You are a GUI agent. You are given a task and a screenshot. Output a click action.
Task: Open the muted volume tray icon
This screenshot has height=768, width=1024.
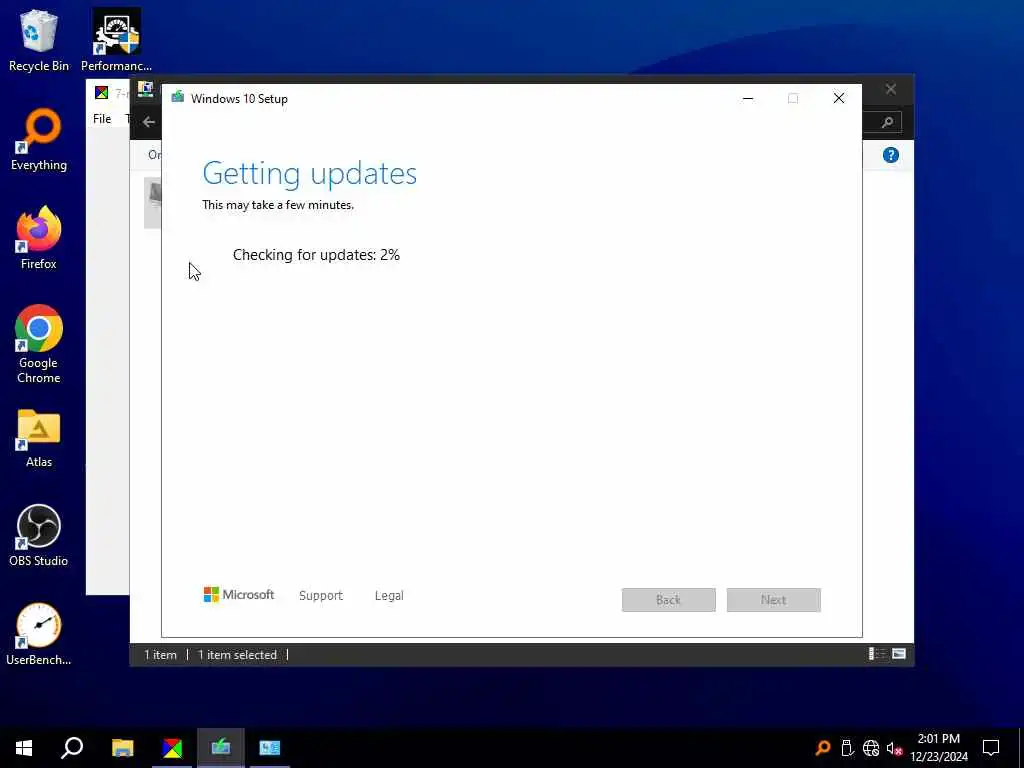pos(894,748)
